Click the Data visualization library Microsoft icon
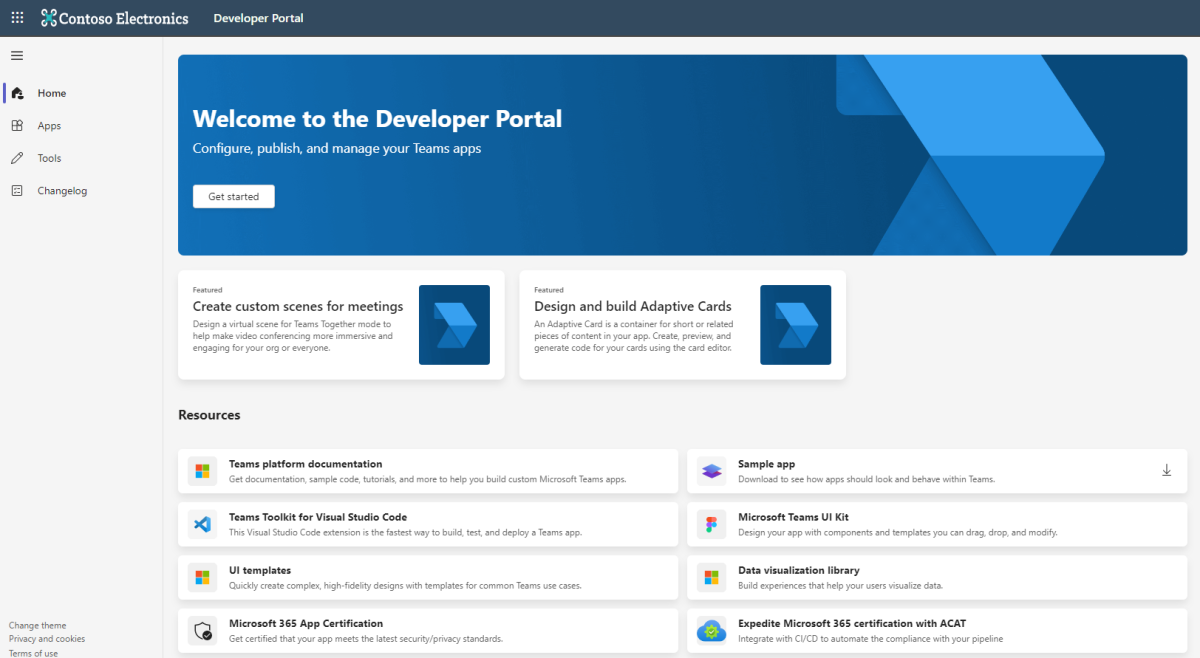The height and width of the screenshot is (658, 1200). pos(711,577)
